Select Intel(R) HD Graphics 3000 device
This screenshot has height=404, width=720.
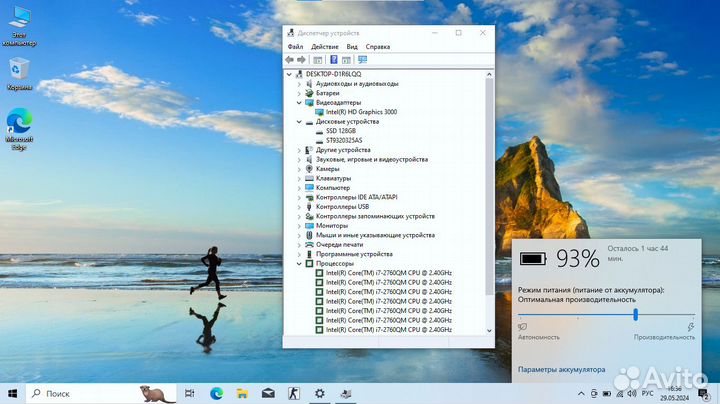point(360,112)
